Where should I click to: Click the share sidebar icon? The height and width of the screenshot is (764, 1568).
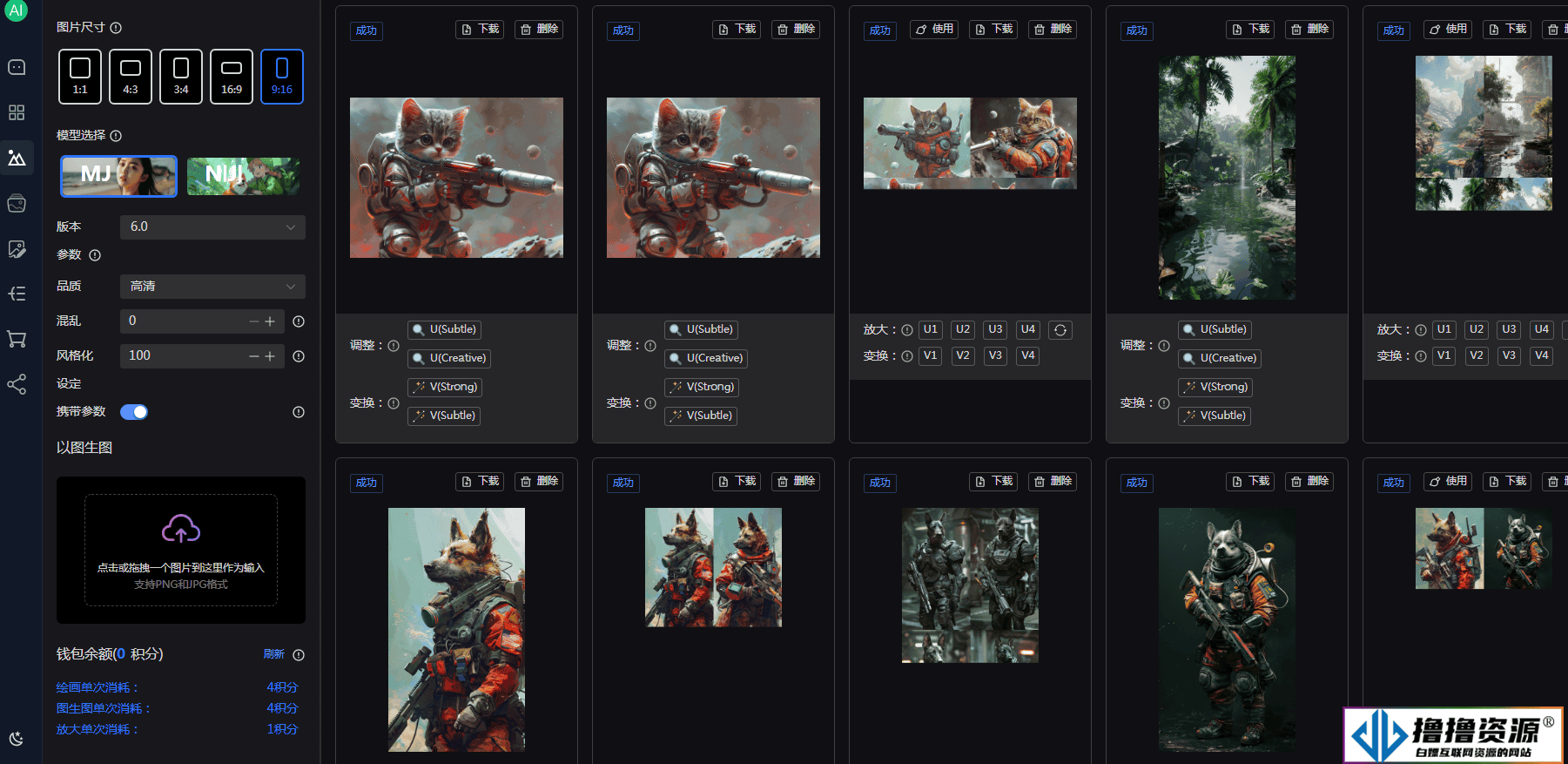point(17,384)
